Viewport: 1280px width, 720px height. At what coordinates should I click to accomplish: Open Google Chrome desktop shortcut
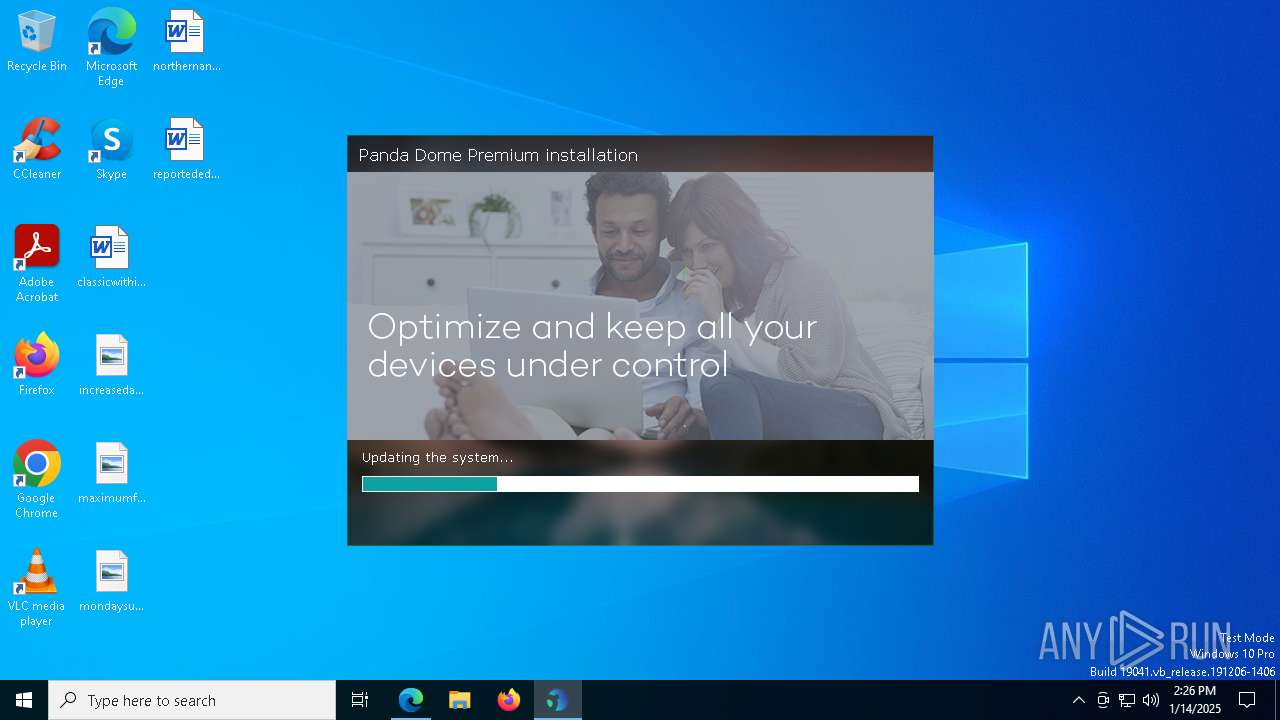click(x=37, y=480)
